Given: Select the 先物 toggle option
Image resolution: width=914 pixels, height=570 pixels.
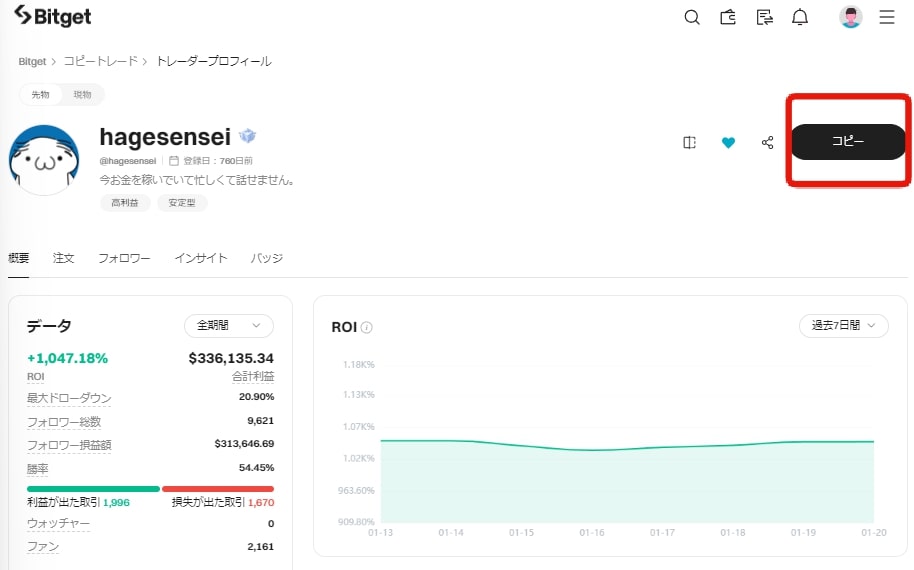Looking at the screenshot, I should click(40, 94).
